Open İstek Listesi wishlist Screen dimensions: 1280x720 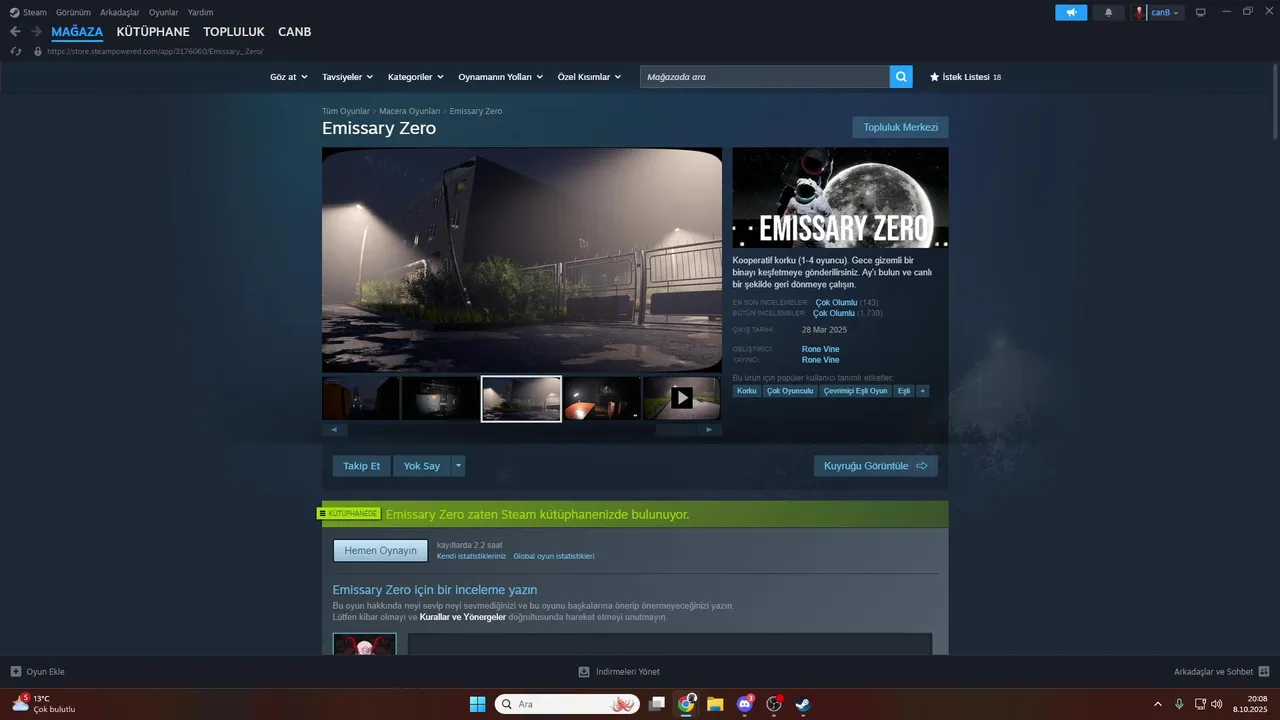965,77
